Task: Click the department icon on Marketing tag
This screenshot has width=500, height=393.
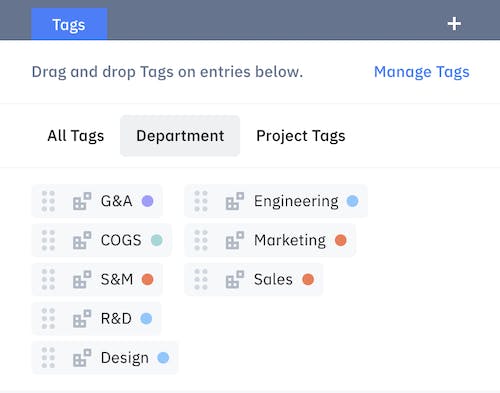Action: click(235, 240)
